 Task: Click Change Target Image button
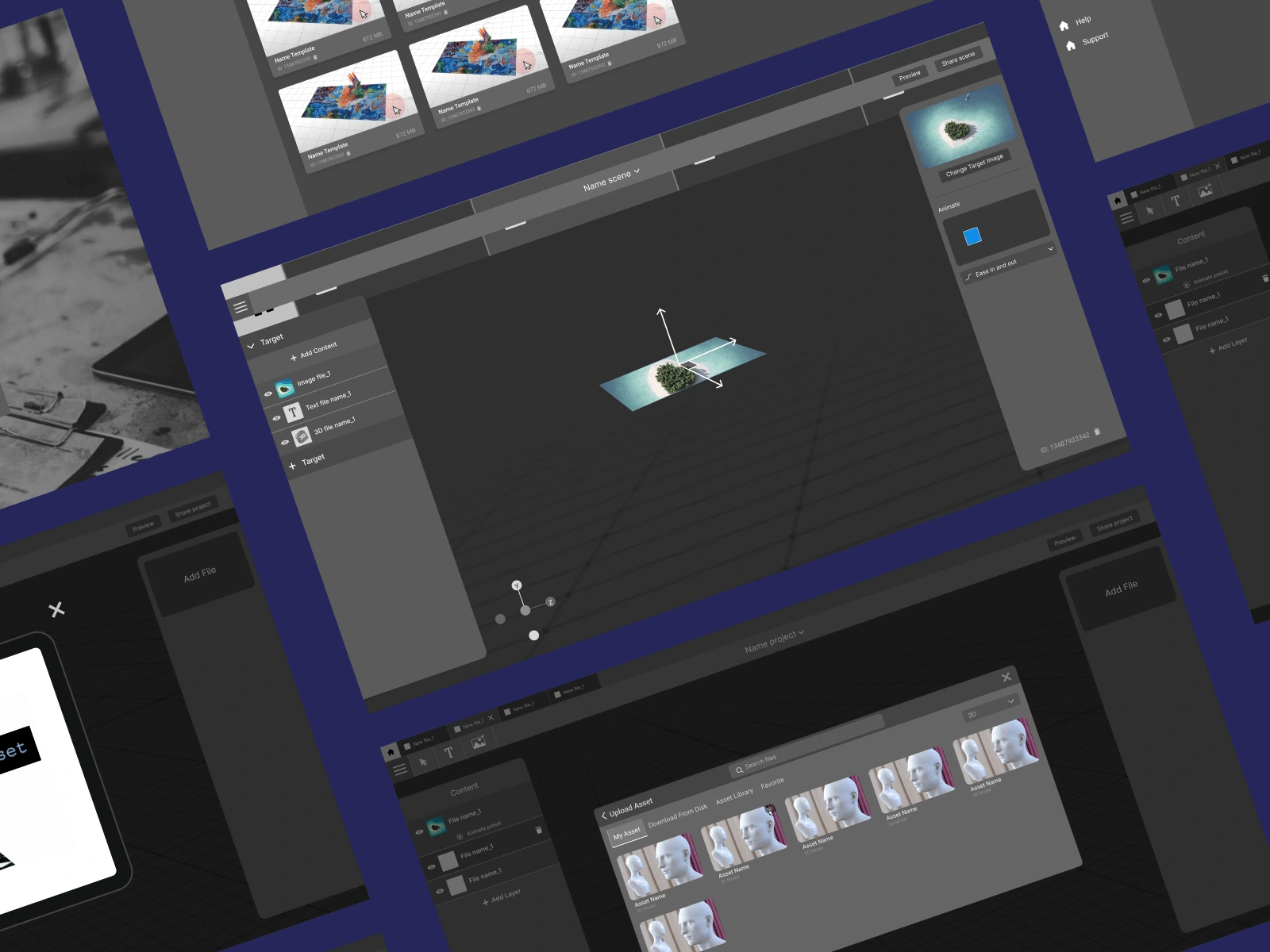click(x=974, y=164)
